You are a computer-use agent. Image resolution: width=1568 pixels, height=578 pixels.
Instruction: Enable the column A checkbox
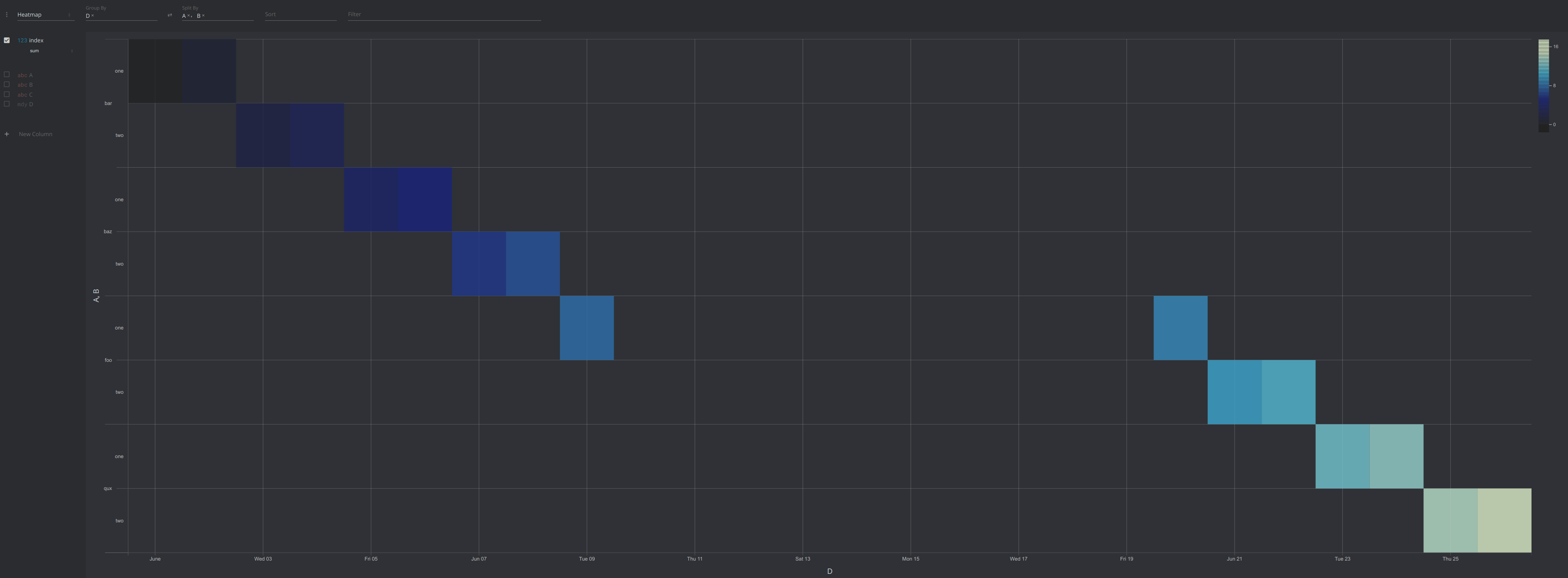[x=7, y=75]
